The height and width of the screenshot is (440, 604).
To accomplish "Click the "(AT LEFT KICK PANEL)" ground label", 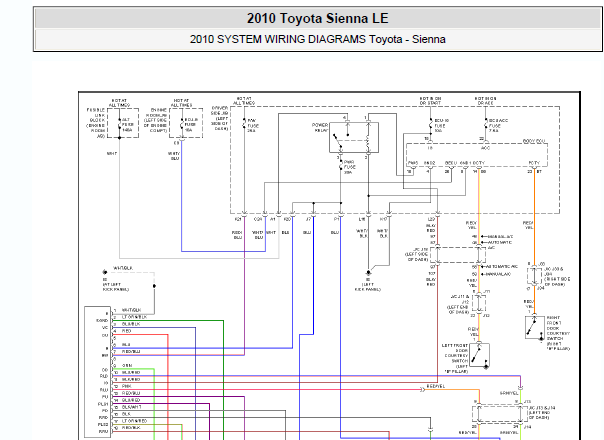I will tap(116, 287).
